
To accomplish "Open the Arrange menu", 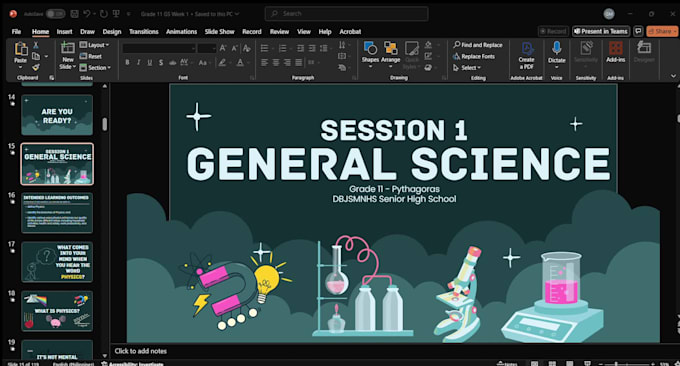I will click(x=390, y=55).
